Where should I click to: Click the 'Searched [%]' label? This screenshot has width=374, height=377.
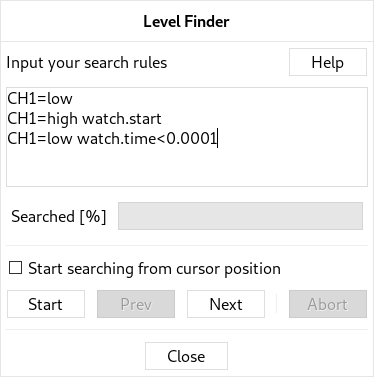coord(59,216)
